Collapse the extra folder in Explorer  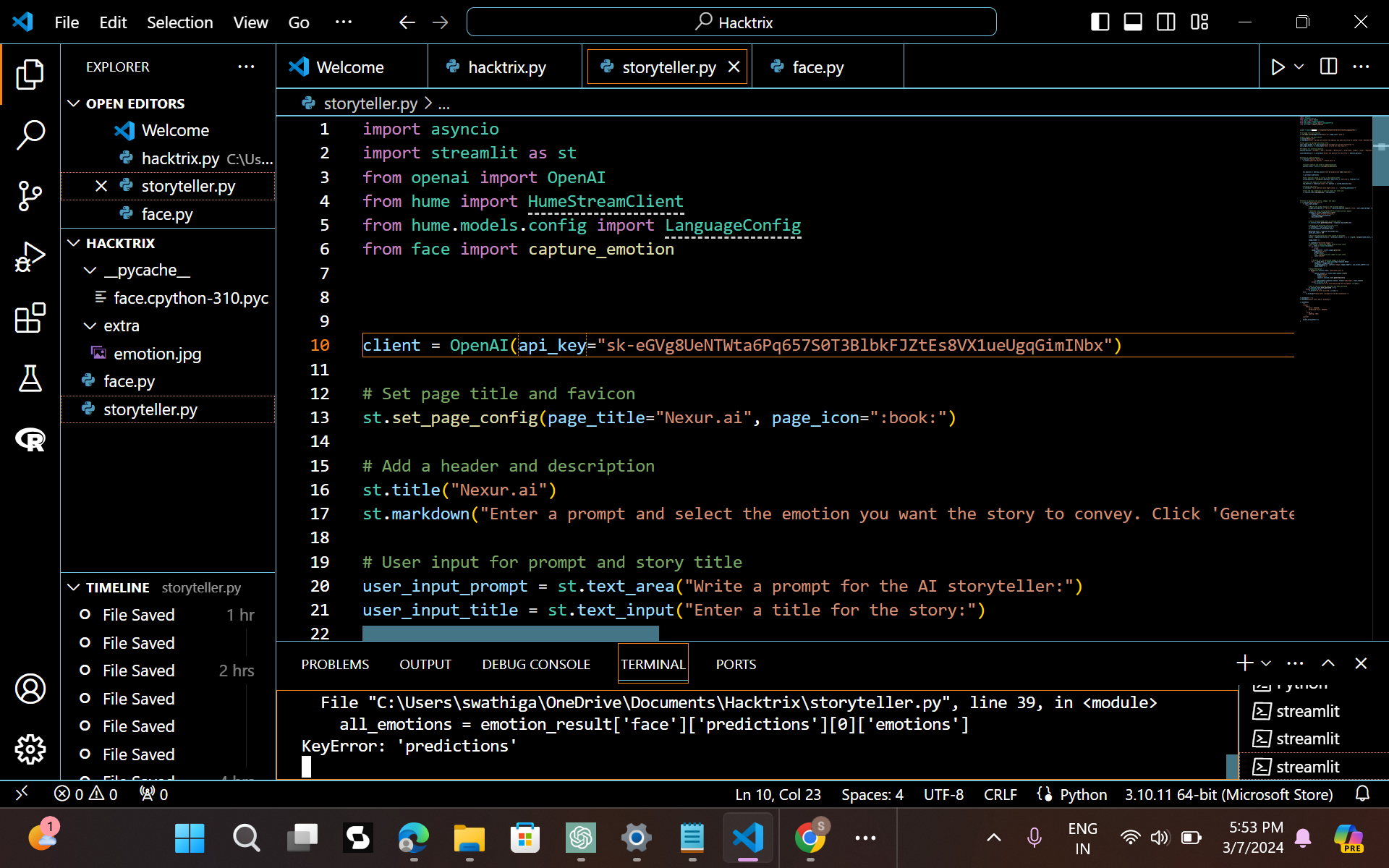(90, 325)
